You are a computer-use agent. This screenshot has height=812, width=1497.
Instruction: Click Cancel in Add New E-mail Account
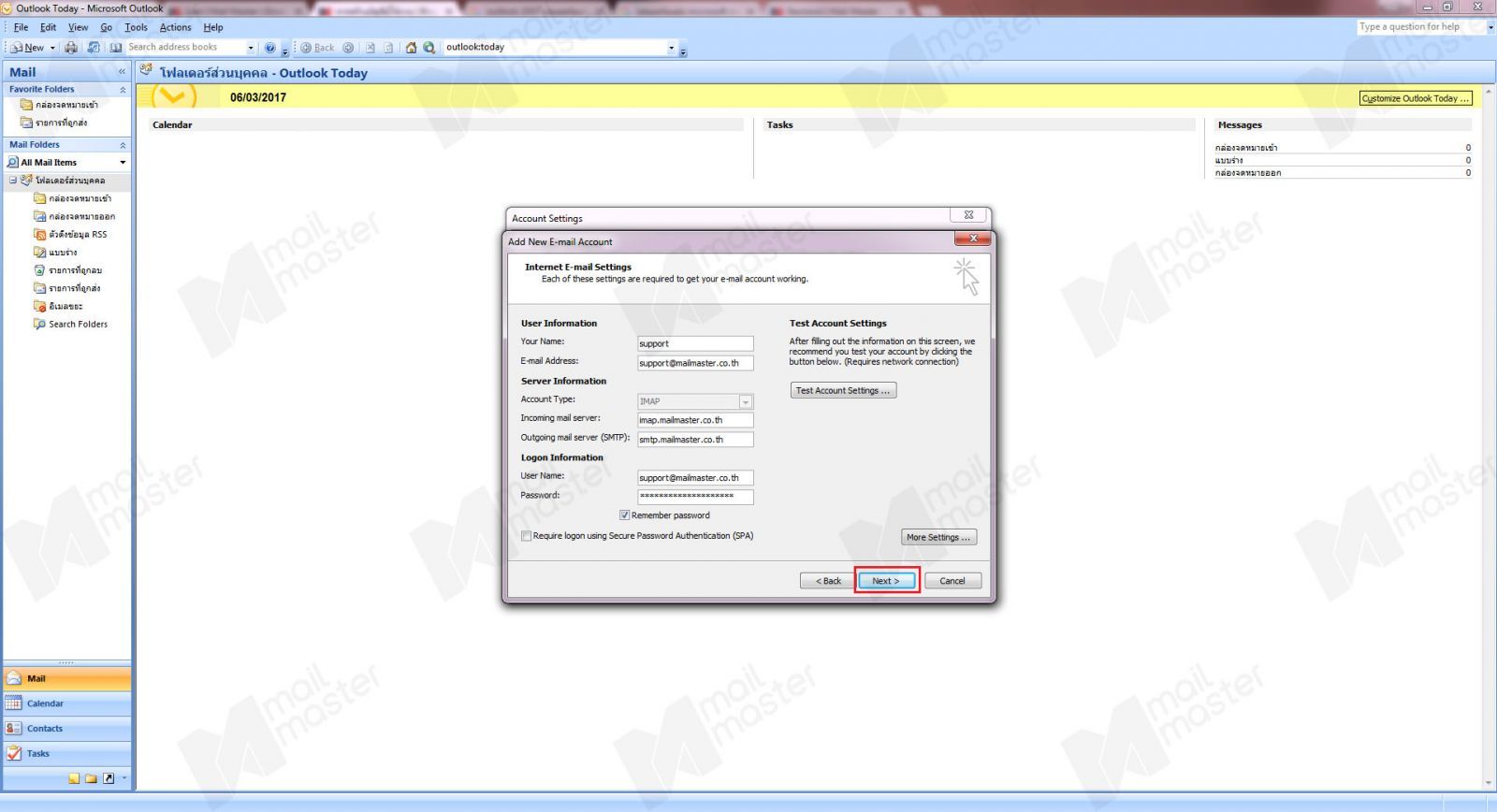952,581
